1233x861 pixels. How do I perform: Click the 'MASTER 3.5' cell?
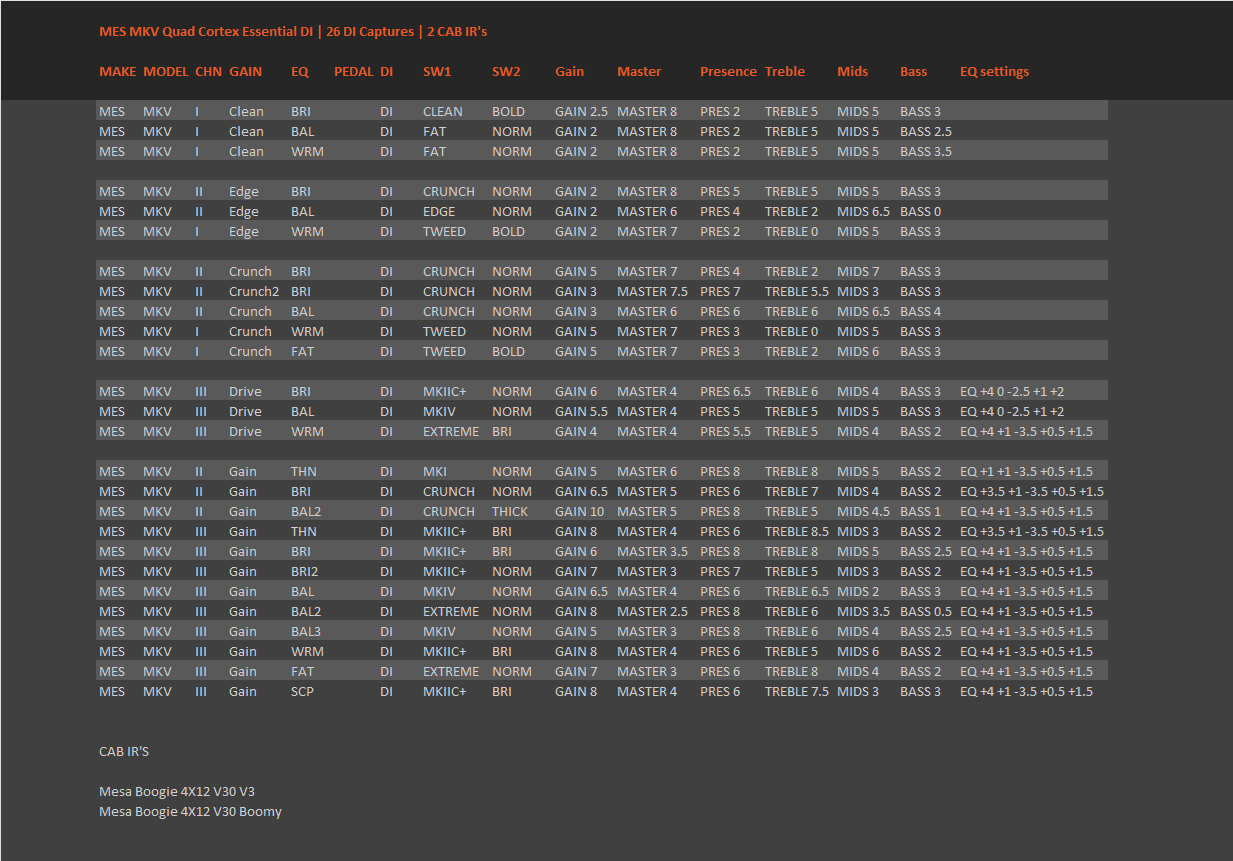coord(652,552)
